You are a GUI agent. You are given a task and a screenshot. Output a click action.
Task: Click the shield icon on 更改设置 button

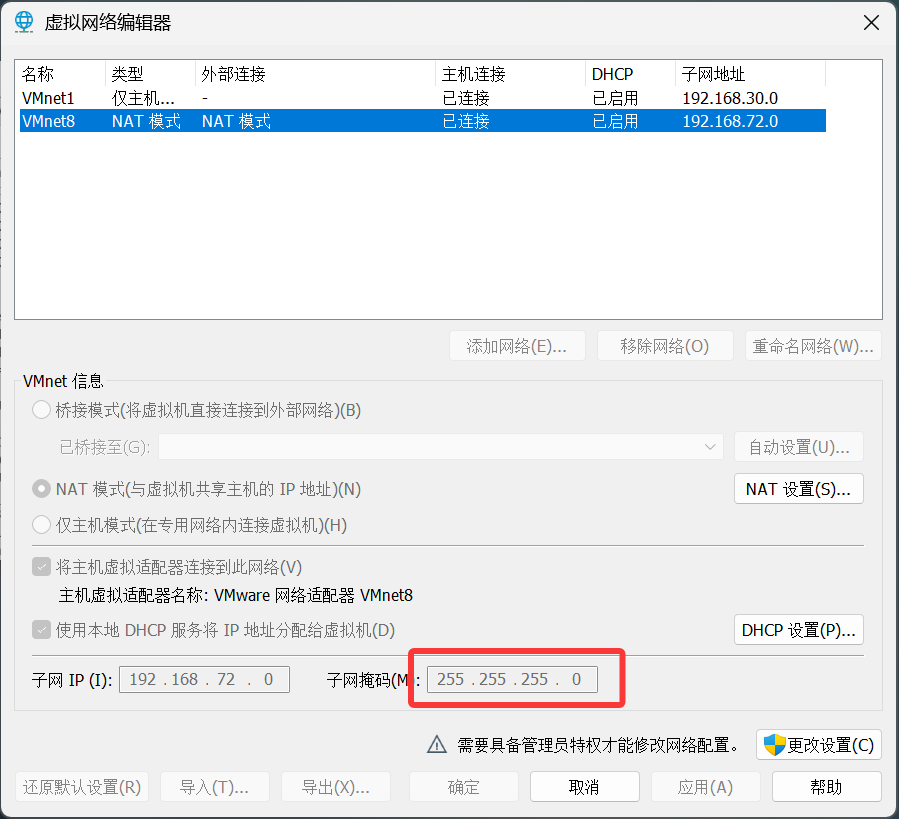(x=774, y=745)
